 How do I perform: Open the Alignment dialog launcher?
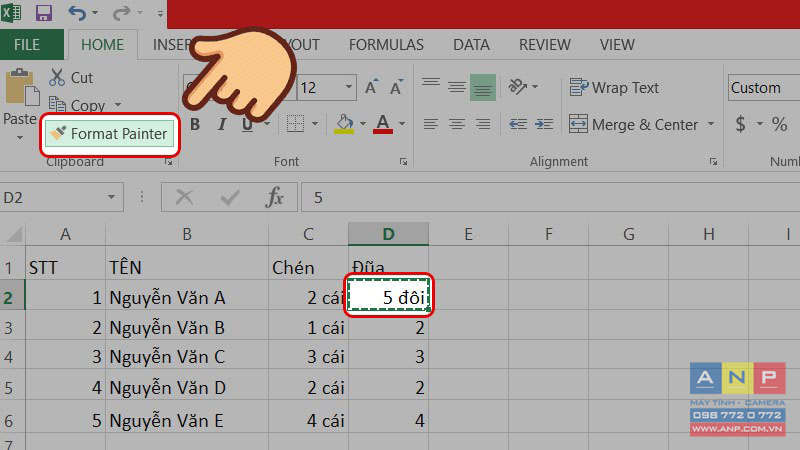(x=713, y=162)
